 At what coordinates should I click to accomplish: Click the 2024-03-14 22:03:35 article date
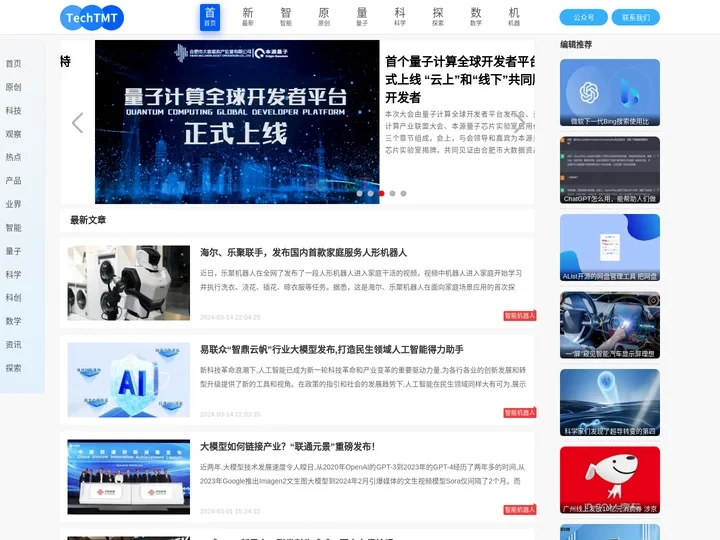click(230, 414)
